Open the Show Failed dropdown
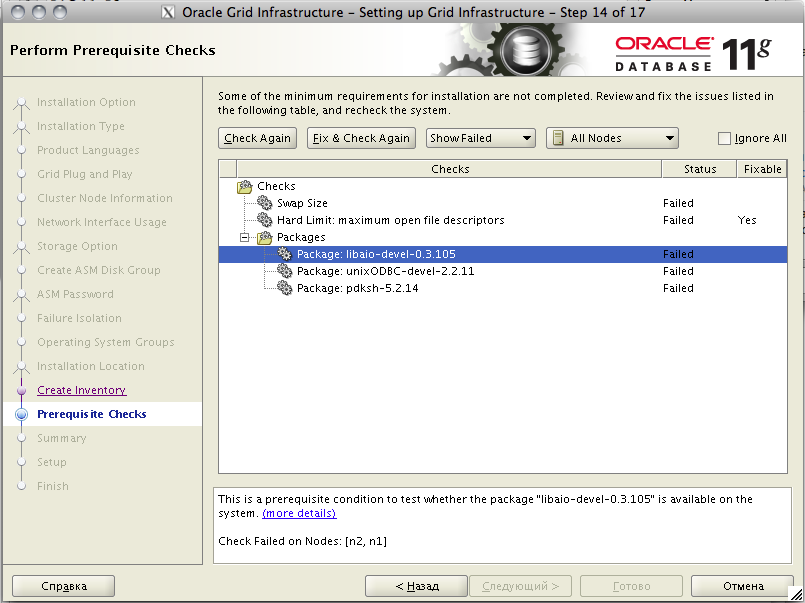Screen dimensions: 805x603 click(481, 138)
